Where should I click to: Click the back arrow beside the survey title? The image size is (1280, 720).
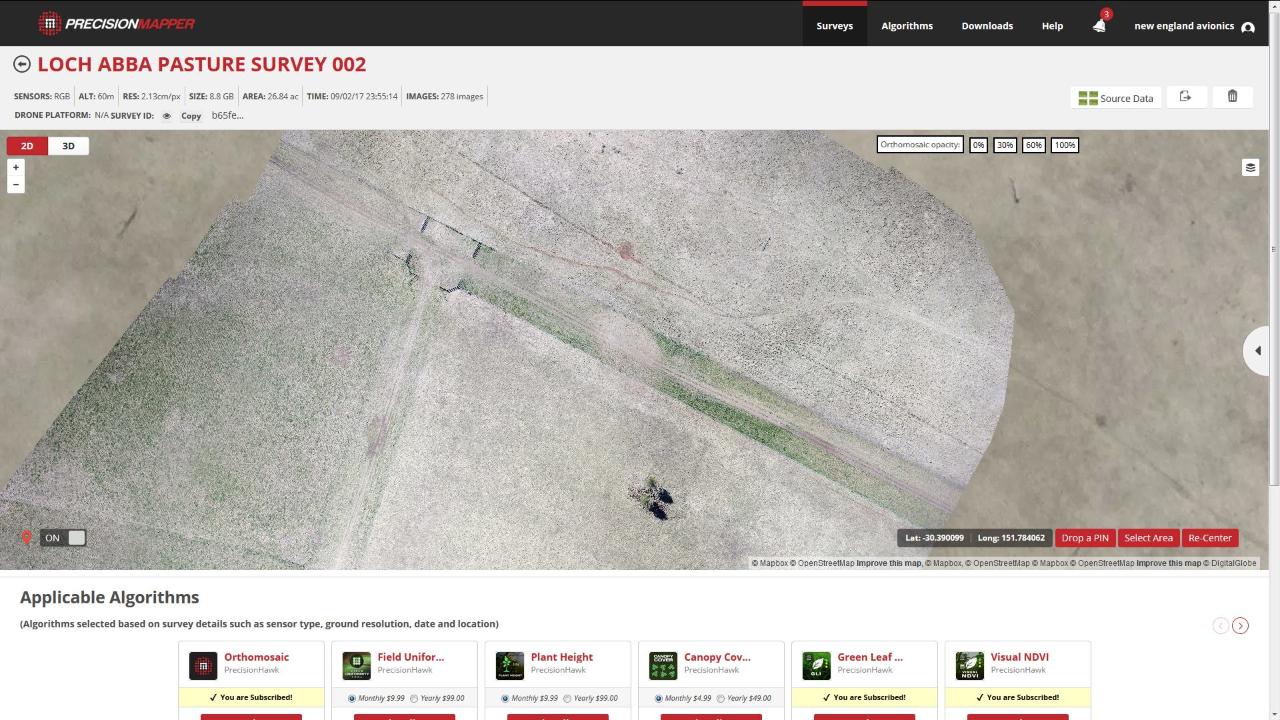click(x=21, y=63)
